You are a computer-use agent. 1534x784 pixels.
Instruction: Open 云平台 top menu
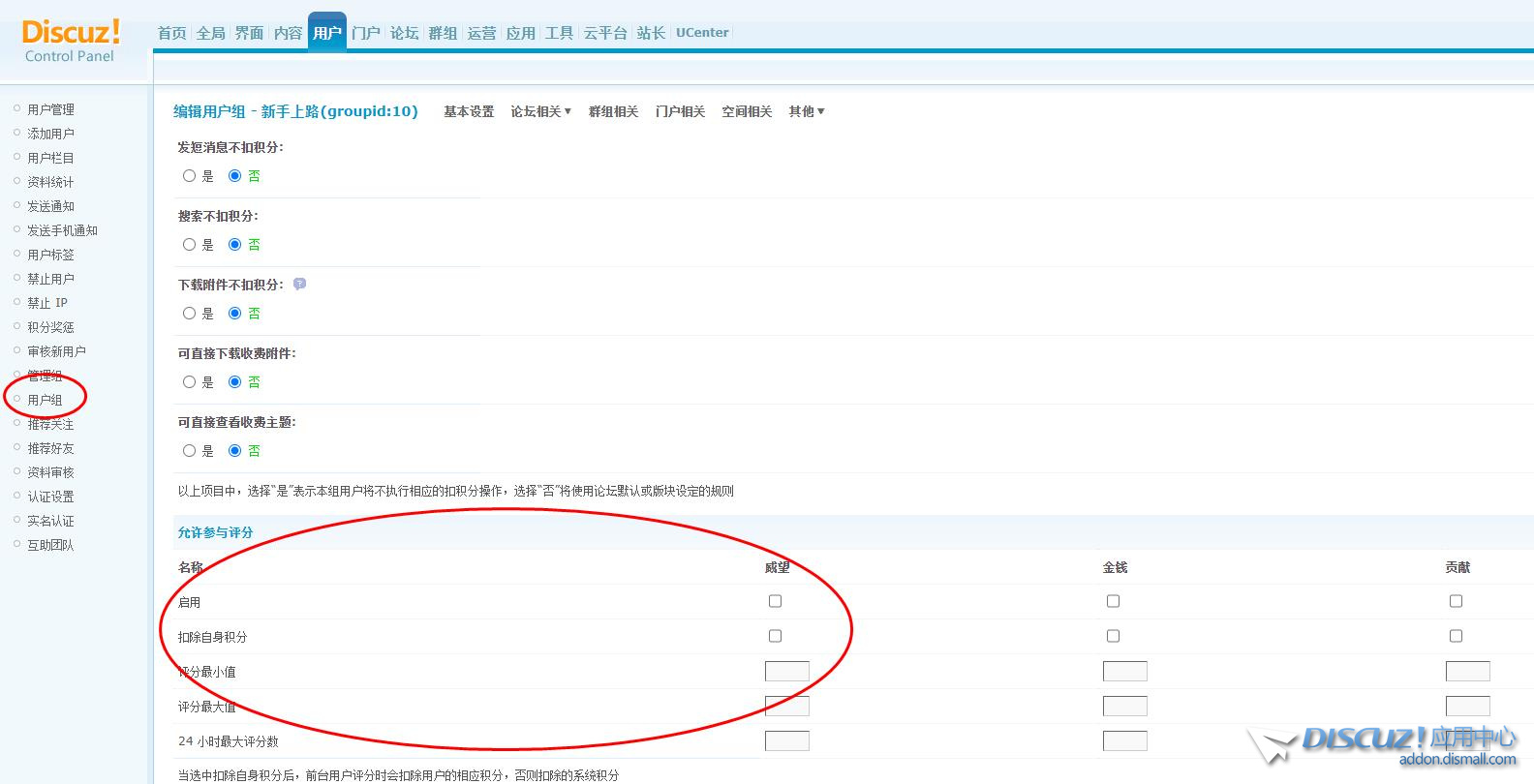[x=605, y=33]
